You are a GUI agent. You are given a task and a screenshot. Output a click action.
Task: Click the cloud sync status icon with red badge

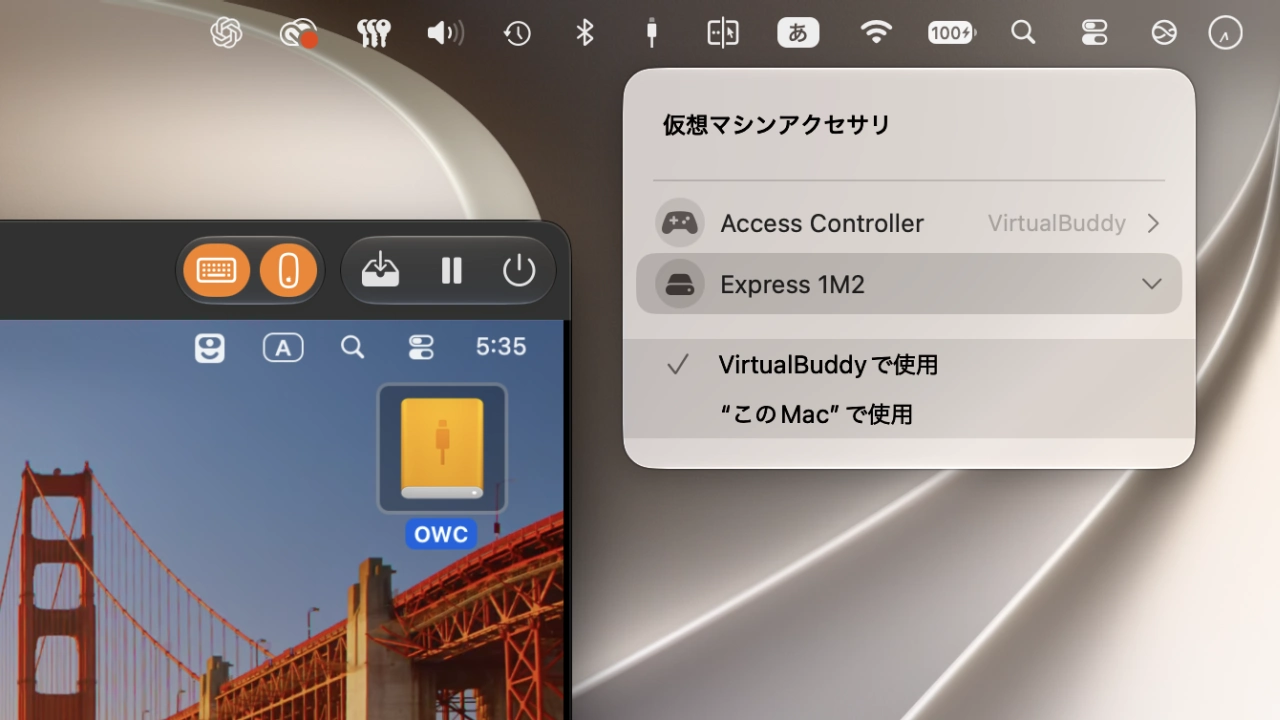click(298, 34)
